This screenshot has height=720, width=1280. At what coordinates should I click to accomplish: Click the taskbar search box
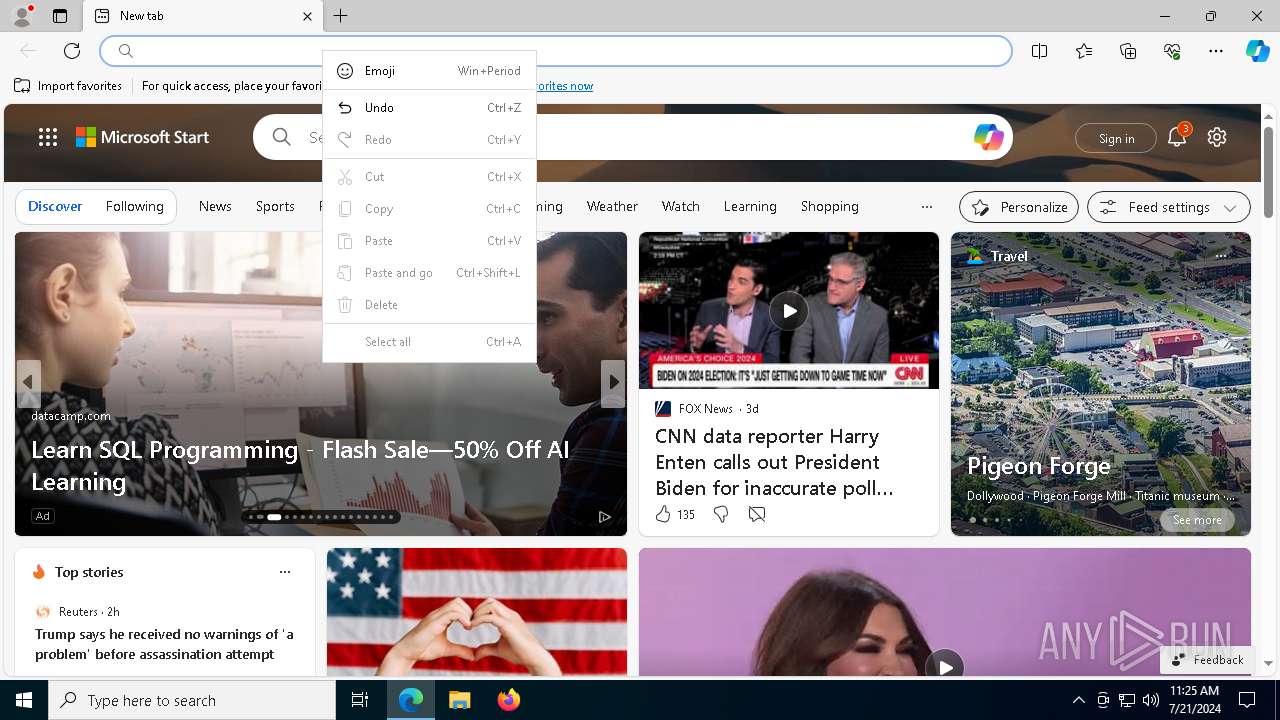tap(192, 700)
